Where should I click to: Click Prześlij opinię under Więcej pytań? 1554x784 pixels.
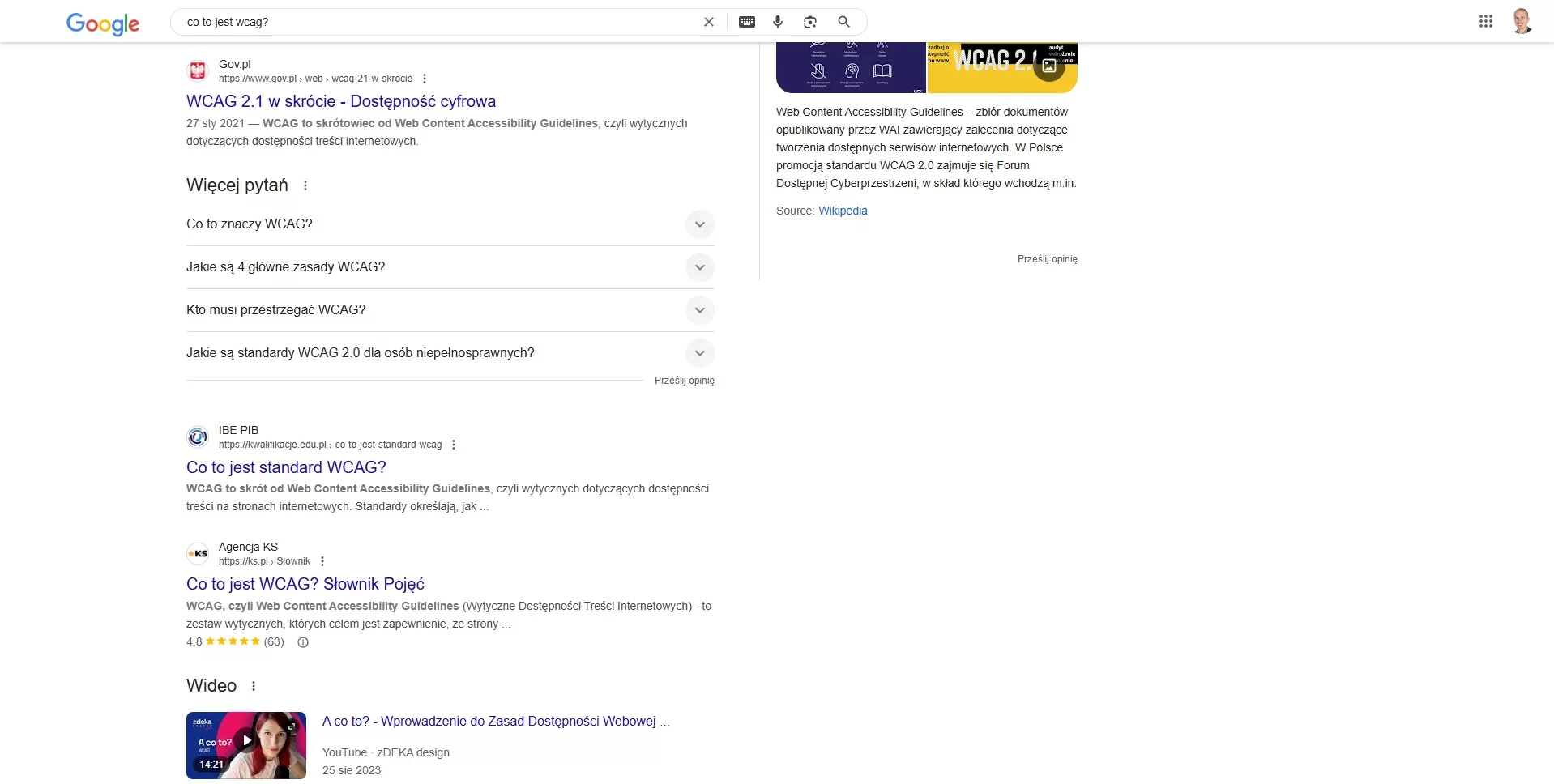685,381
